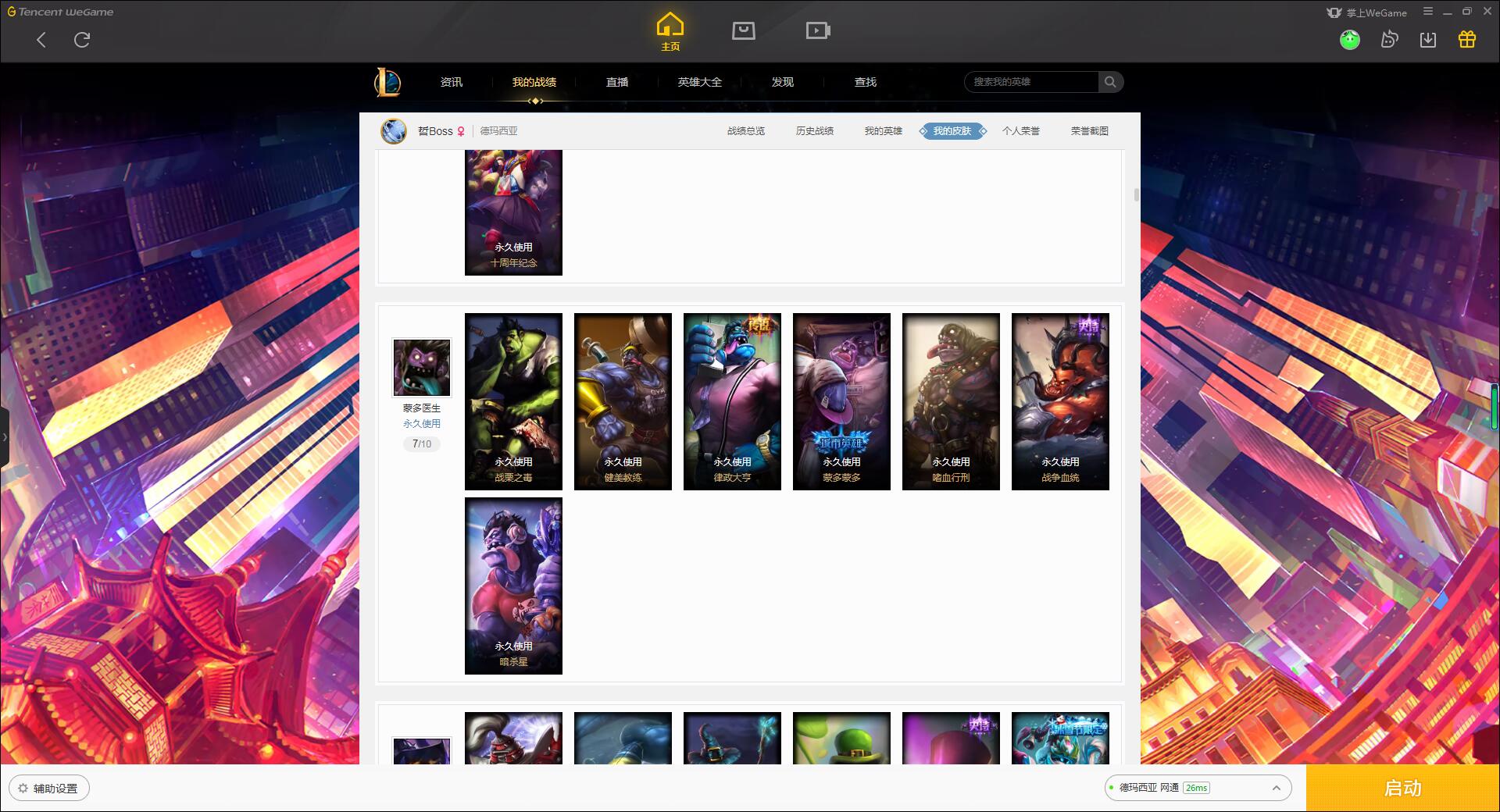Open the 战争血统 skin card

(x=1060, y=401)
